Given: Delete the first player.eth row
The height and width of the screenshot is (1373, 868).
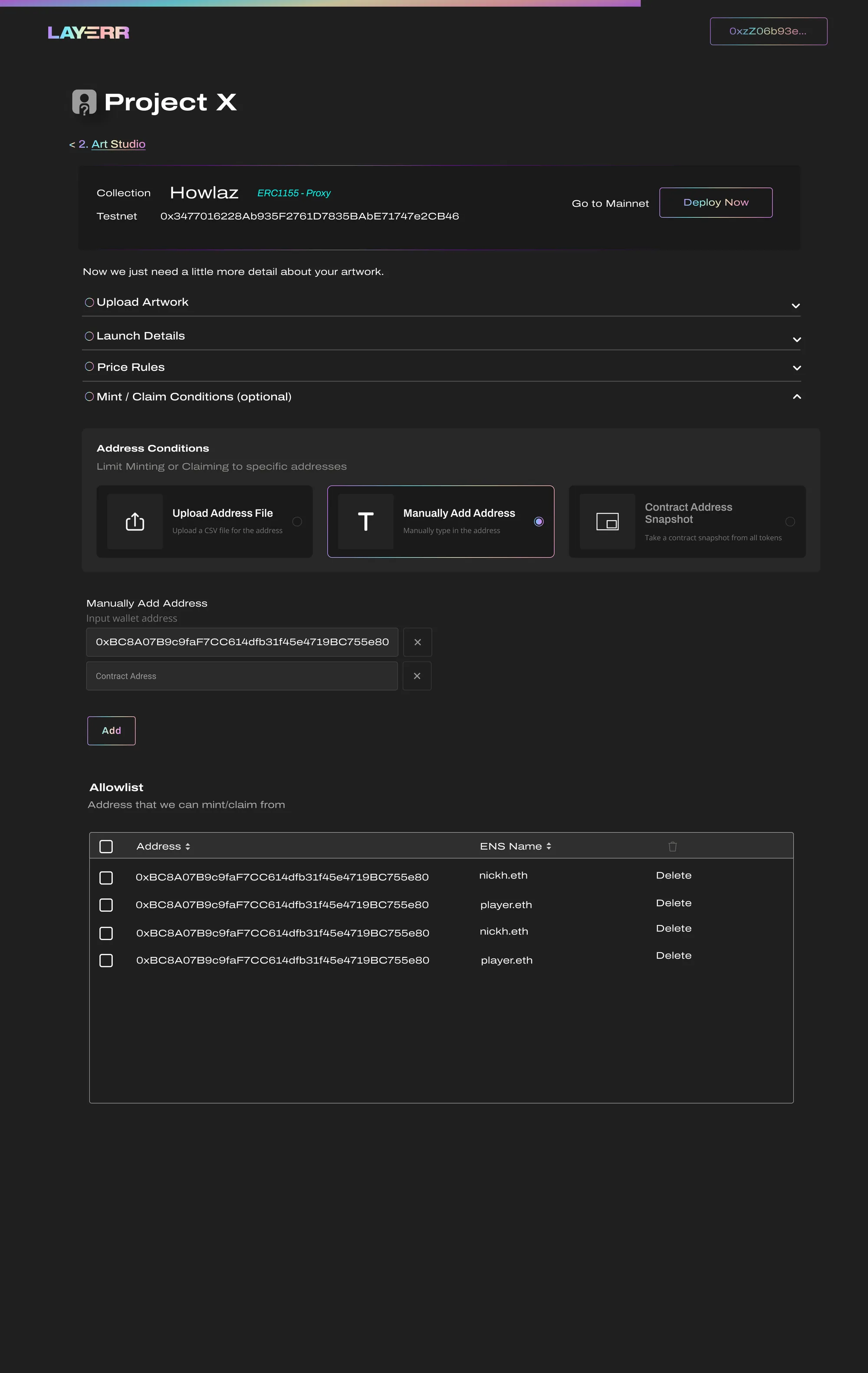Looking at the screenshot, I should point(674,903).
